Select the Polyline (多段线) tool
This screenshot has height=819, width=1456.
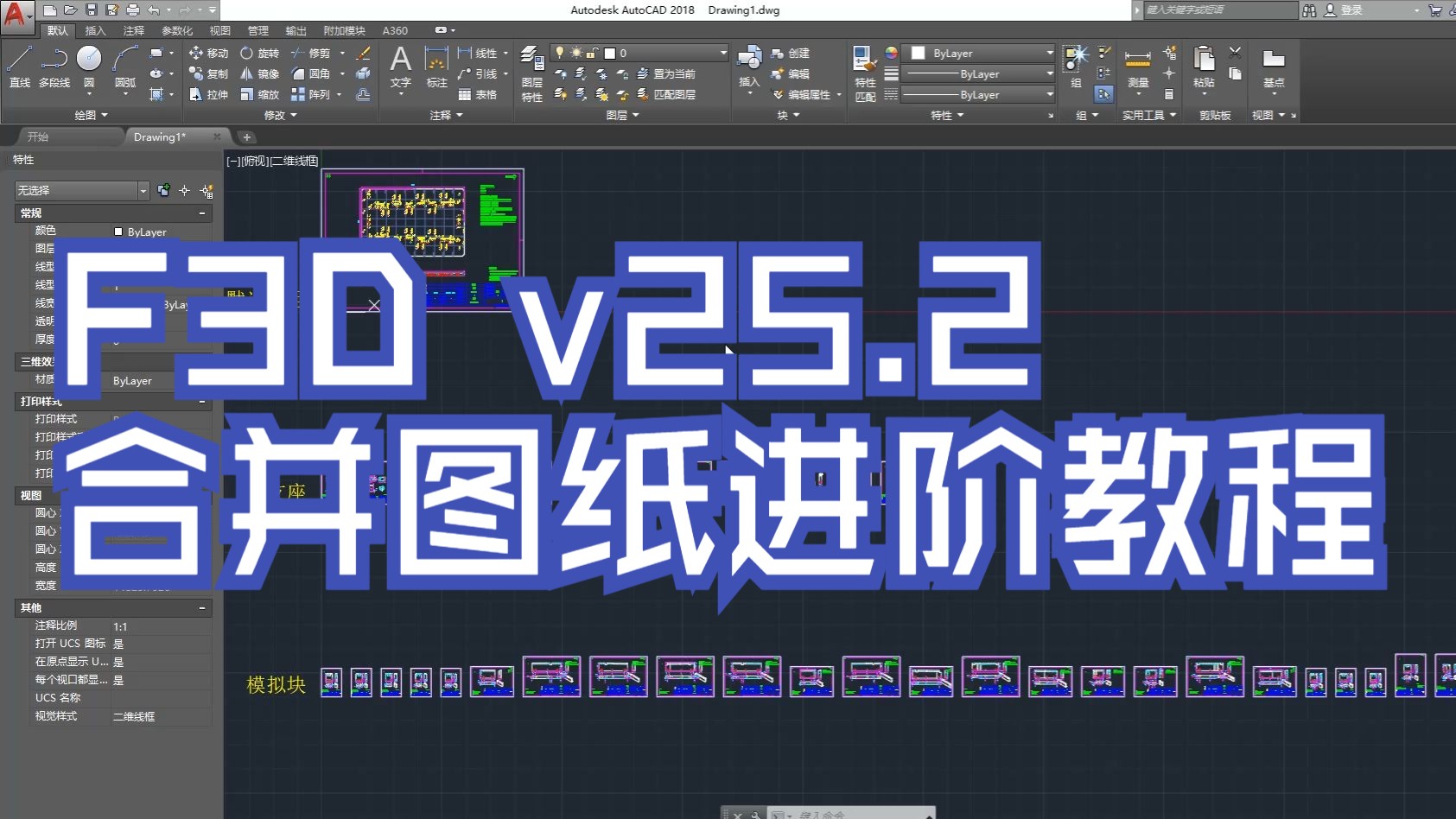coord(54,66)
